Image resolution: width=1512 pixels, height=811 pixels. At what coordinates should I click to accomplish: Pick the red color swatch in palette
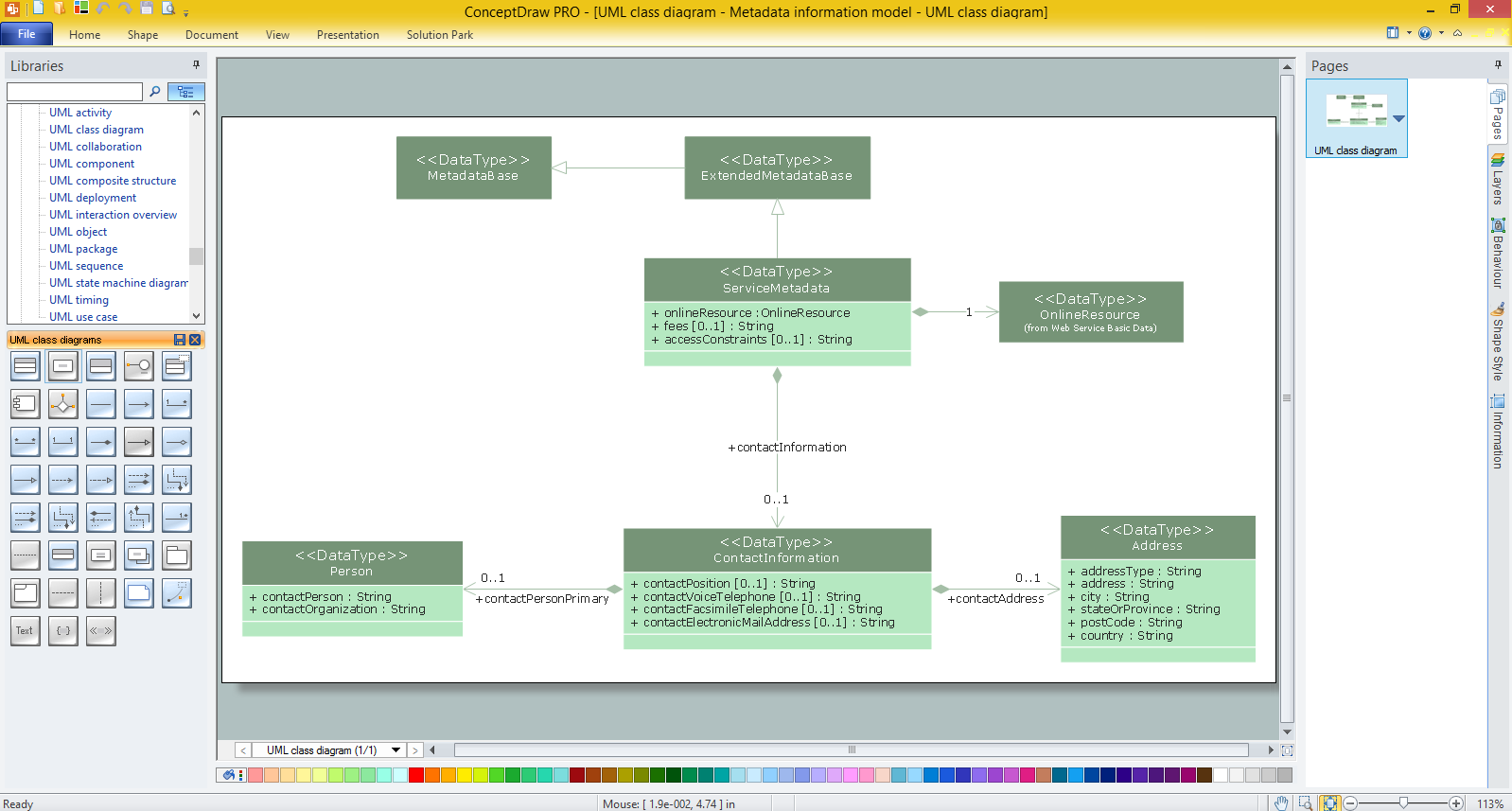(x=416, y=775)
